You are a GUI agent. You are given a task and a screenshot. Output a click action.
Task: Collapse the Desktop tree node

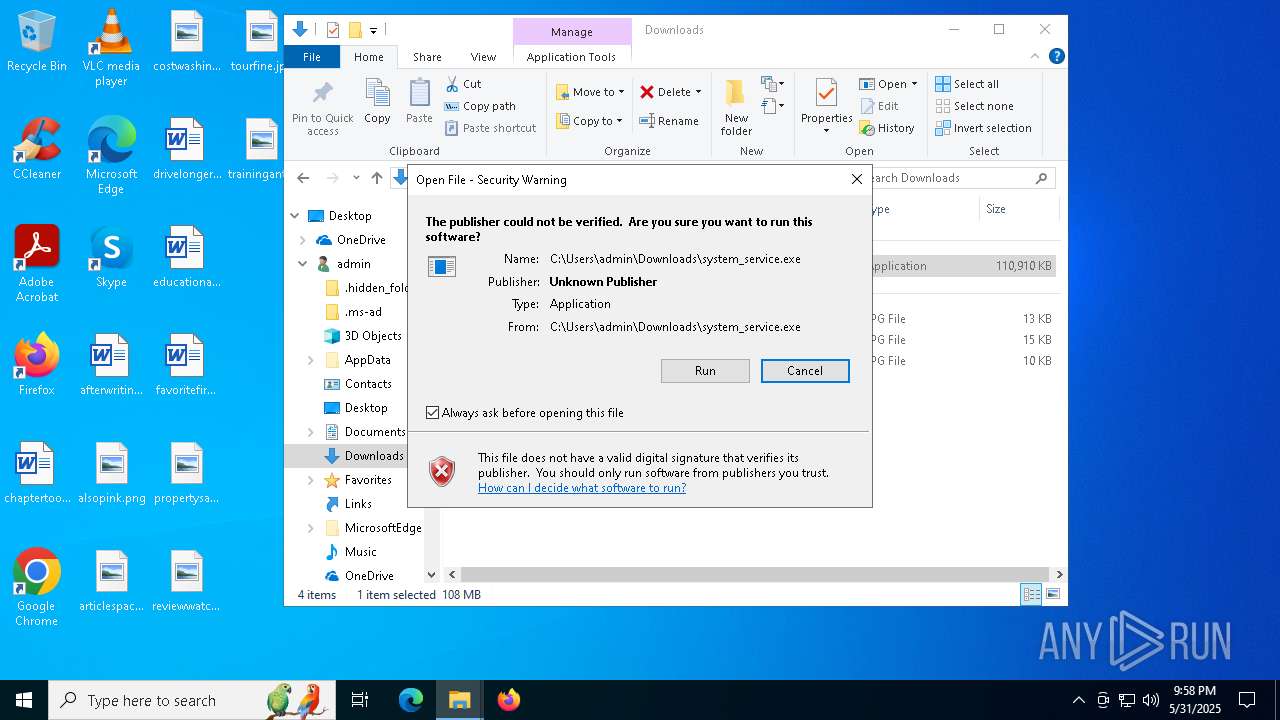click(x=295, y=216)
